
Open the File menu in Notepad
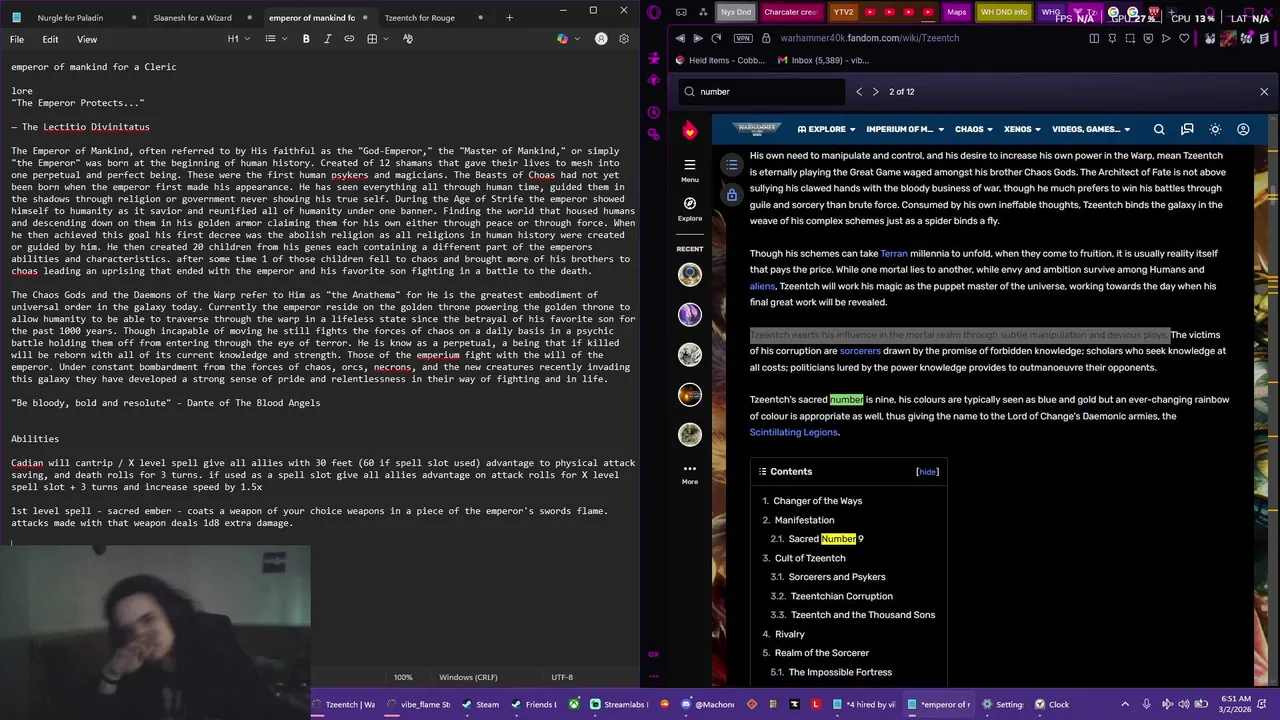point(17,39)
